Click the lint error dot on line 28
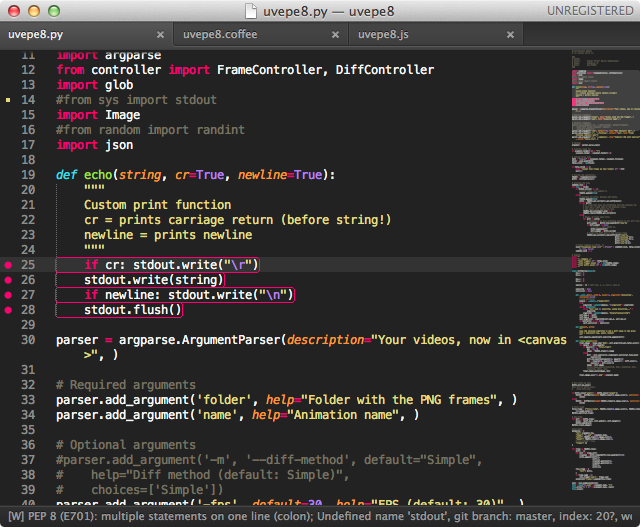 coord(8,310)
